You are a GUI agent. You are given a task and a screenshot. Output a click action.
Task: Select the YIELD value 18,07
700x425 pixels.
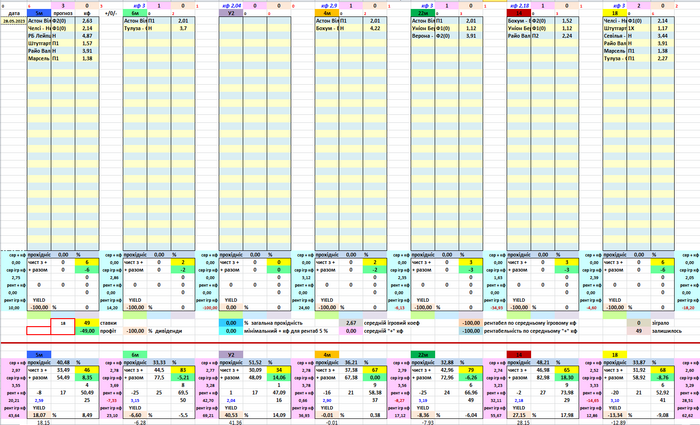39,415
